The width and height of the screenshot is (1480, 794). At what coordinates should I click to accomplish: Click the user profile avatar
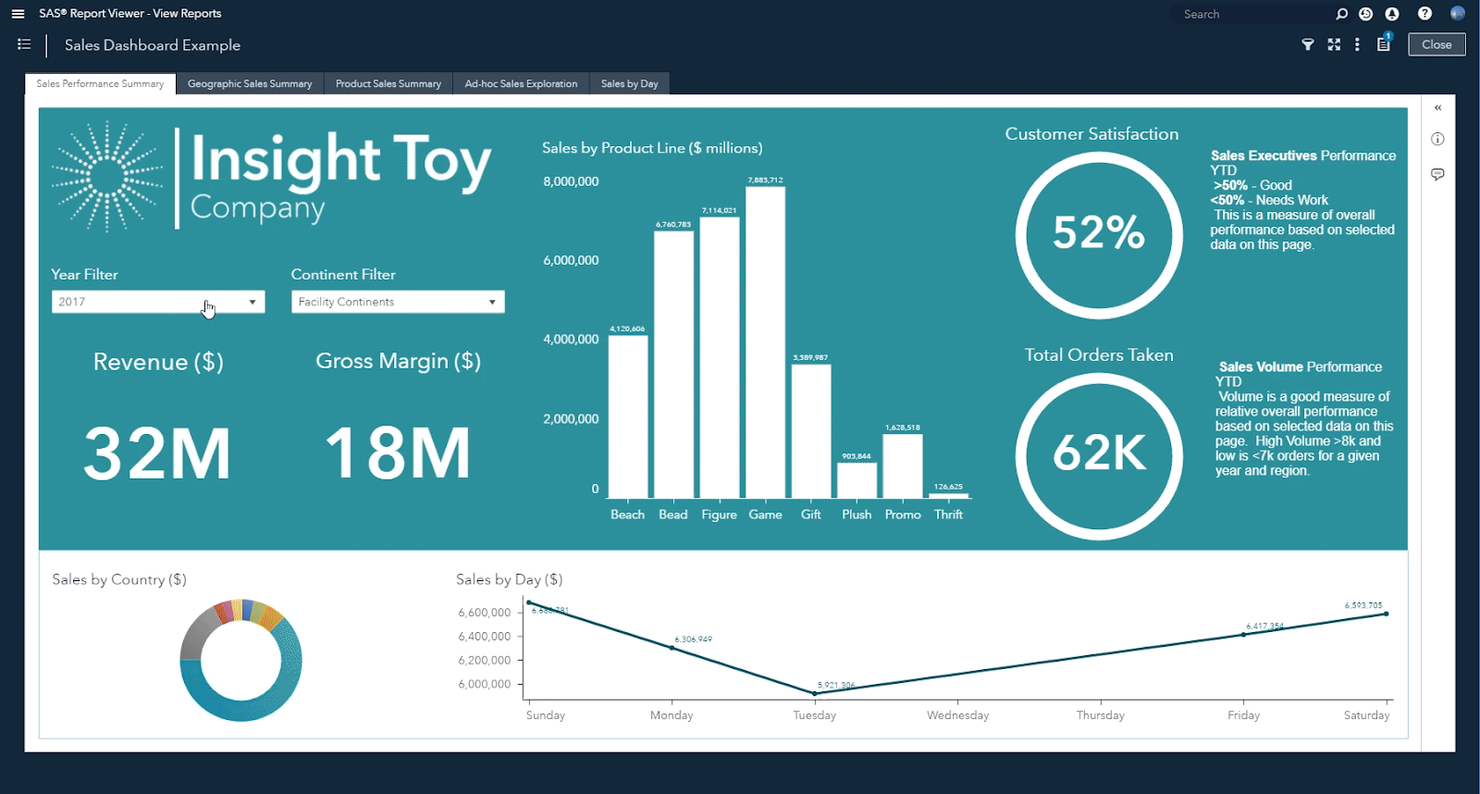[1457, 13]
